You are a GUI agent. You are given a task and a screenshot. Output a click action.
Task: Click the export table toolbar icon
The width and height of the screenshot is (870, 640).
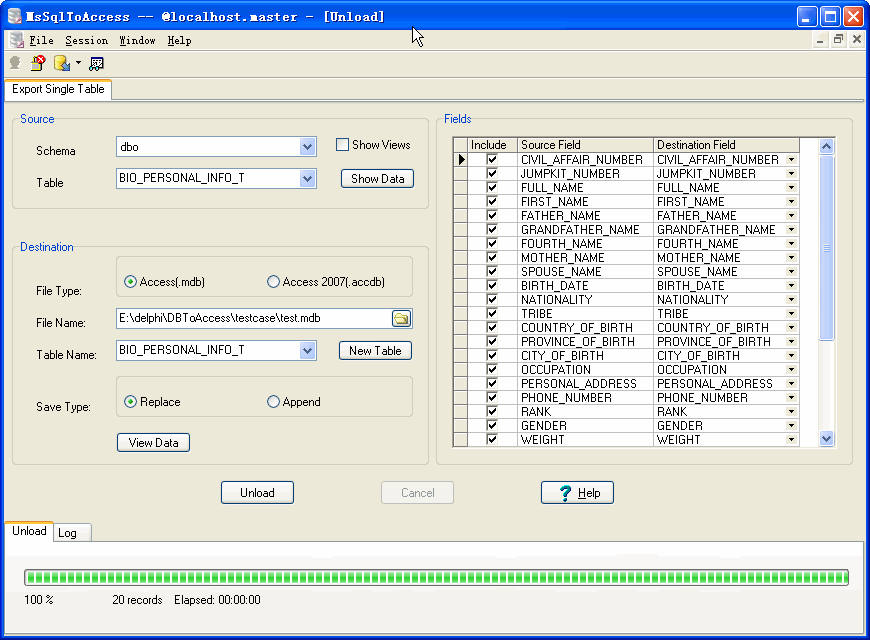click(62, 63)
